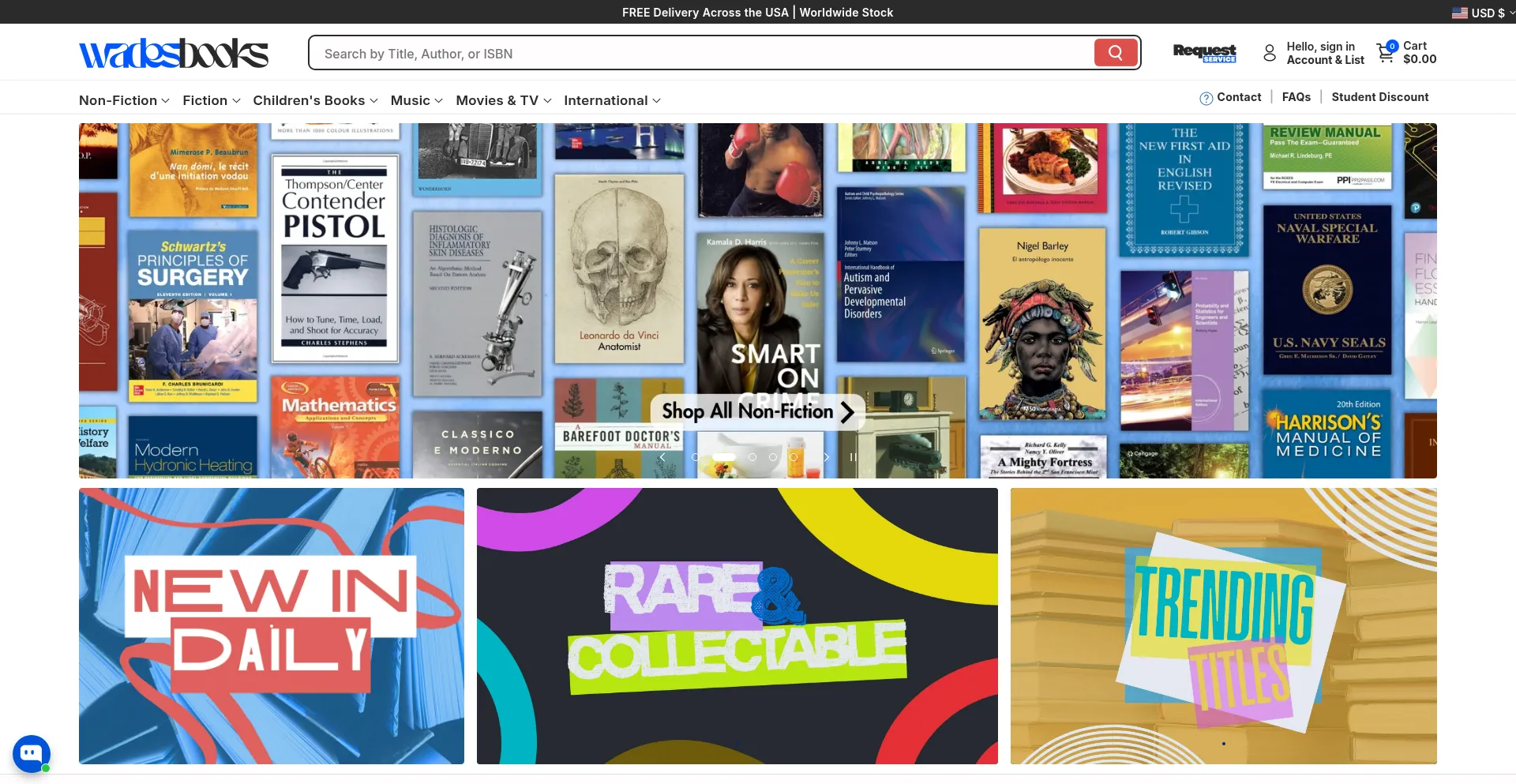Click the Contender Pistol book cover
The image size is (1516, 784).
pyautogui.click(x=335, y=258)
